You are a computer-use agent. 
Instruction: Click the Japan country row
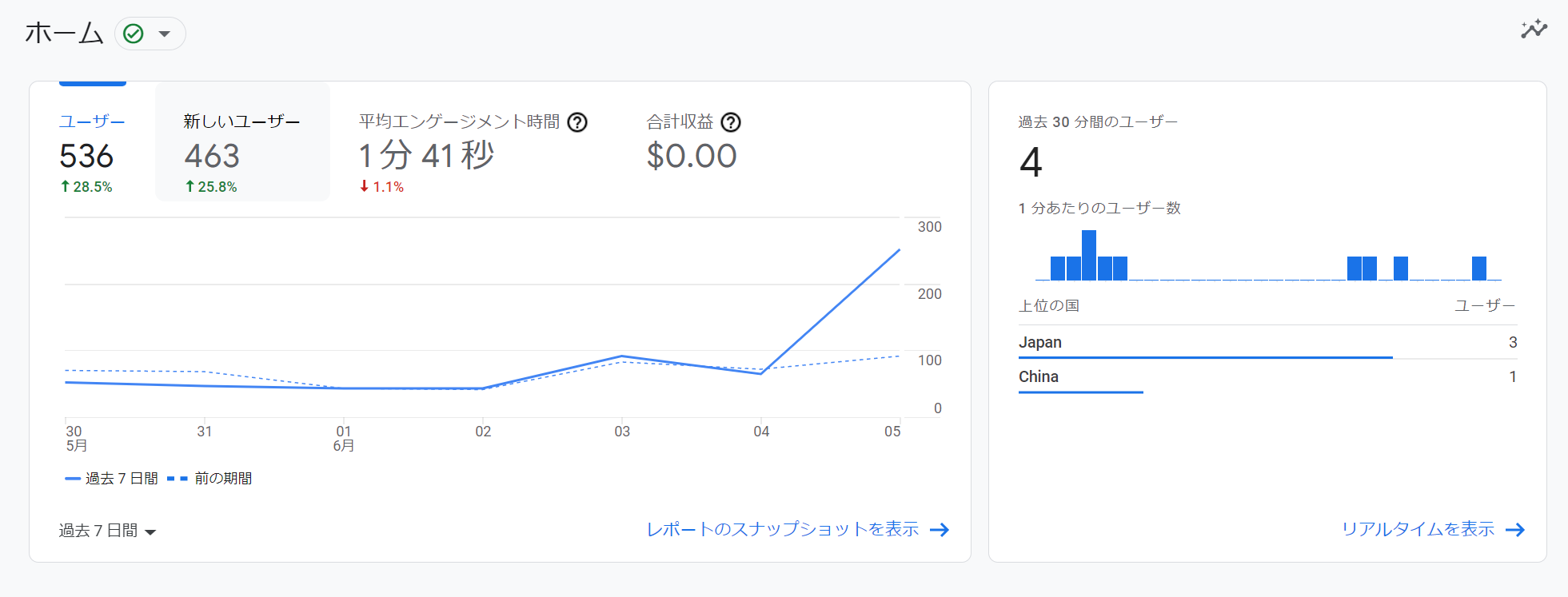pos(1267,343)
